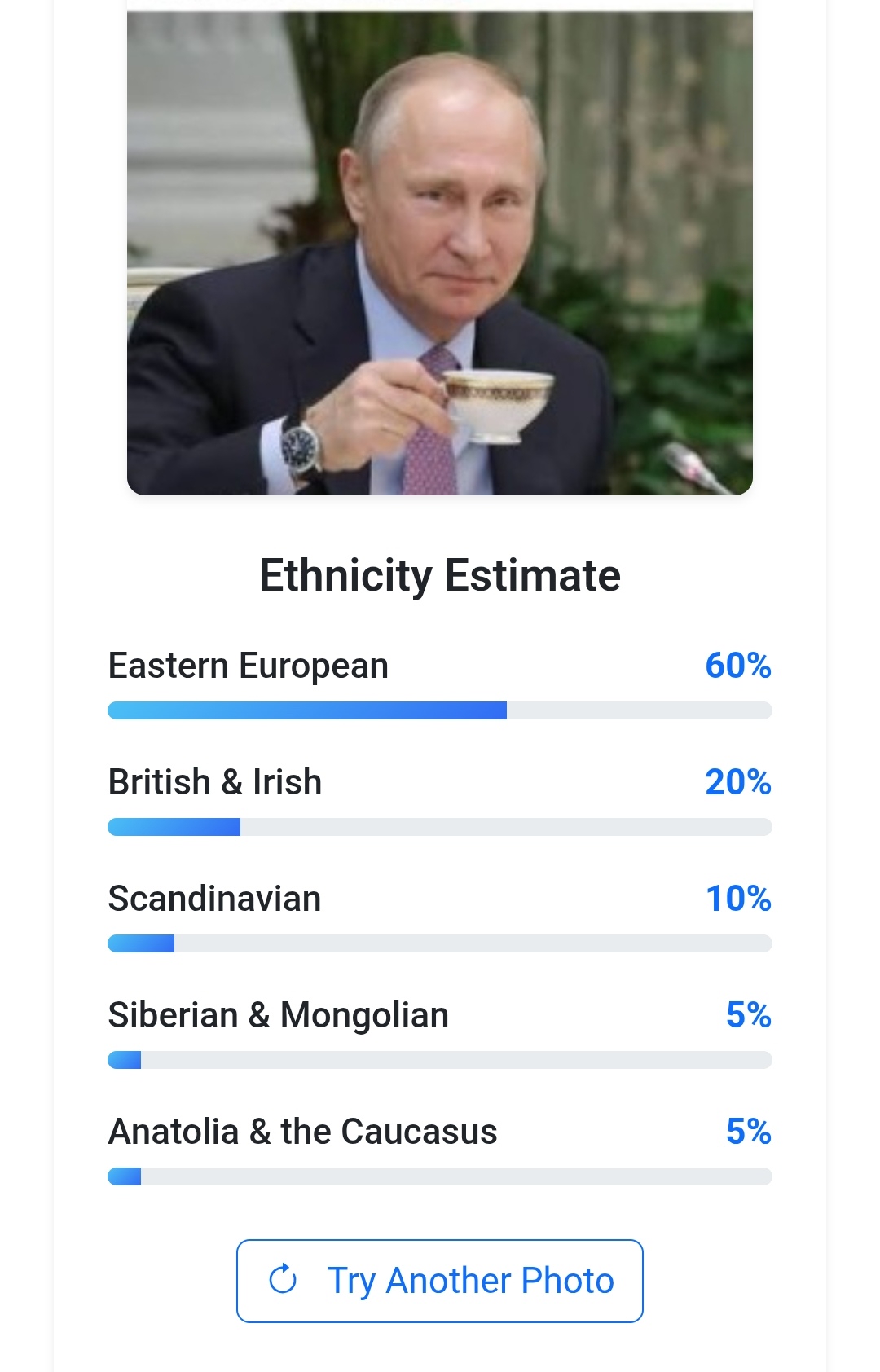Select the Siberian & Mongolian label

279,1015
